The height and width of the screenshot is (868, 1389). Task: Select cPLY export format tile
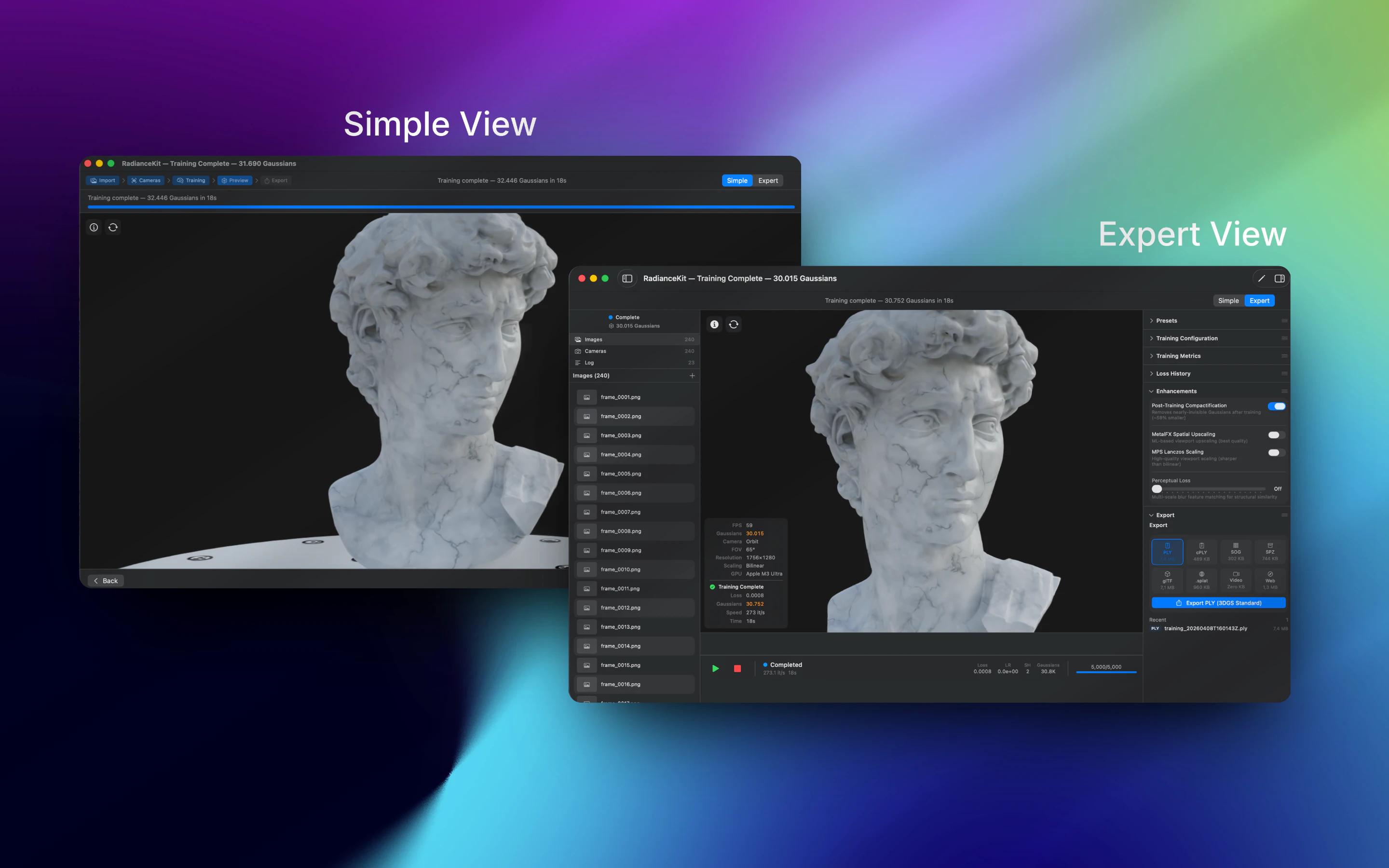1201,552
